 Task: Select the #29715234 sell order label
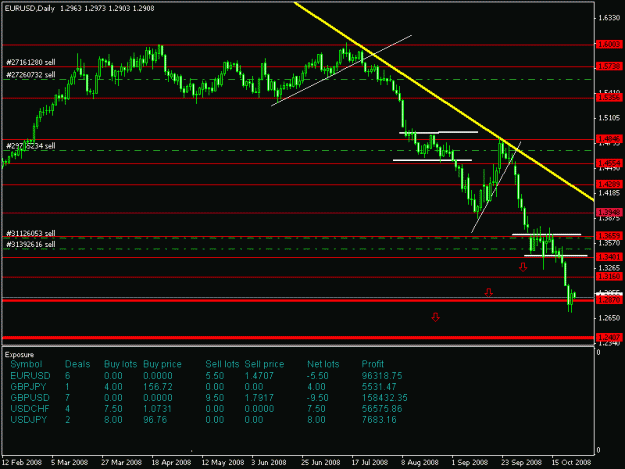(x=31, y=146)
